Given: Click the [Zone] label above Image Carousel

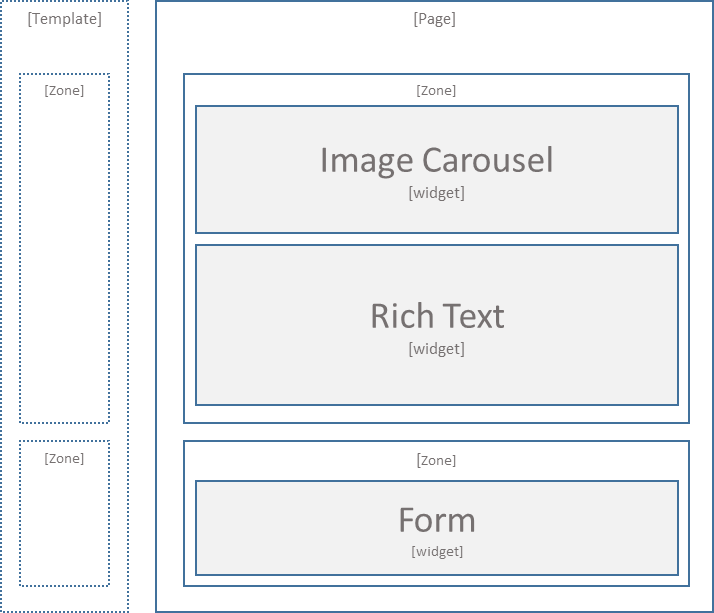Looking at the screenshot, I should point(436,91).
